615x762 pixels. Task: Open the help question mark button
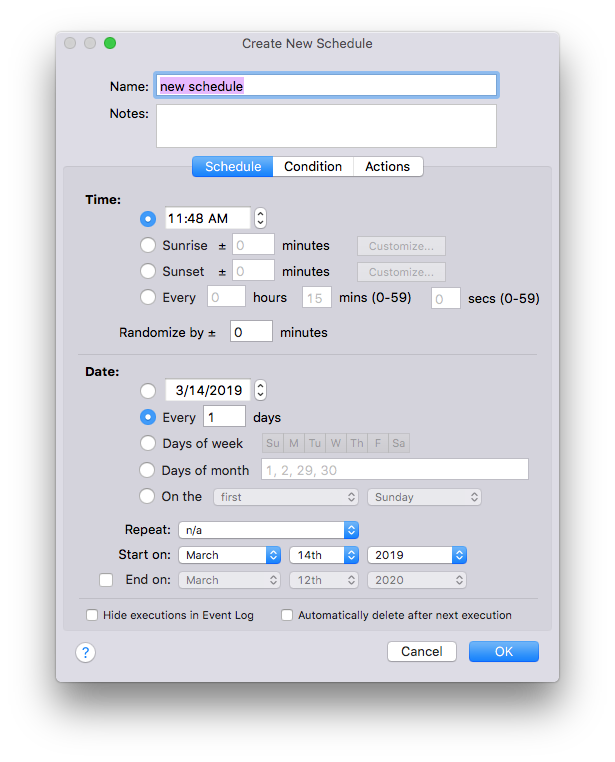click(x=85, y=652)
